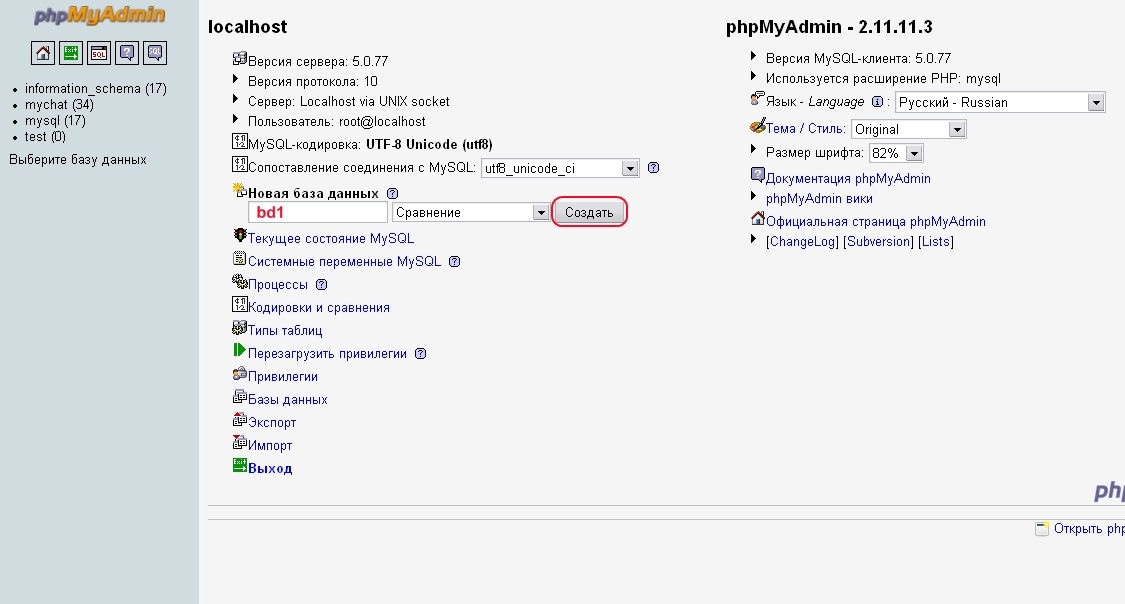
Task: Click the green Exit icon in left panel
Action: [x=71, y=53]
